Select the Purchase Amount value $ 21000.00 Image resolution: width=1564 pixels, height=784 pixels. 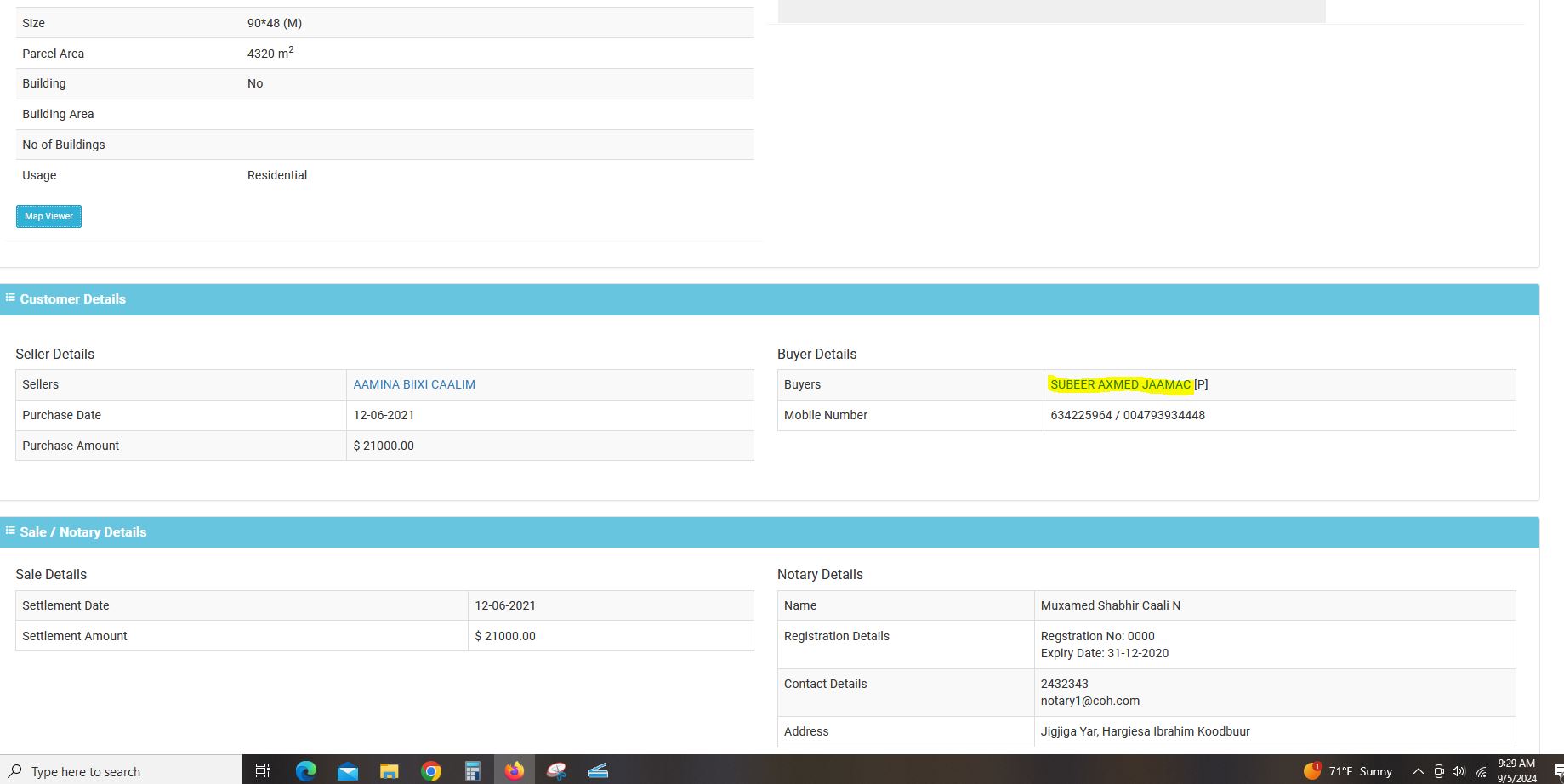(384, 446)
